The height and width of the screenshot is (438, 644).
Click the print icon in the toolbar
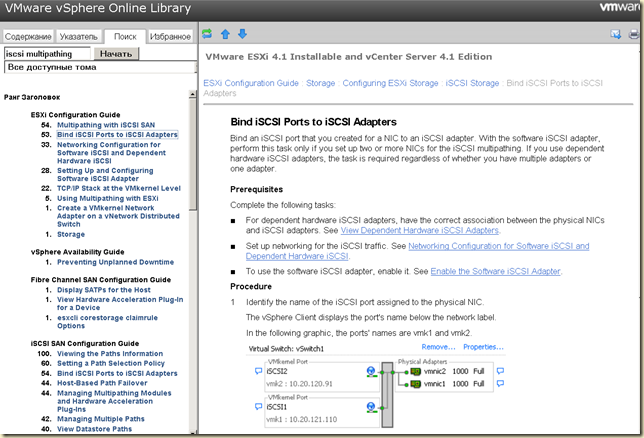click(634, 34)
